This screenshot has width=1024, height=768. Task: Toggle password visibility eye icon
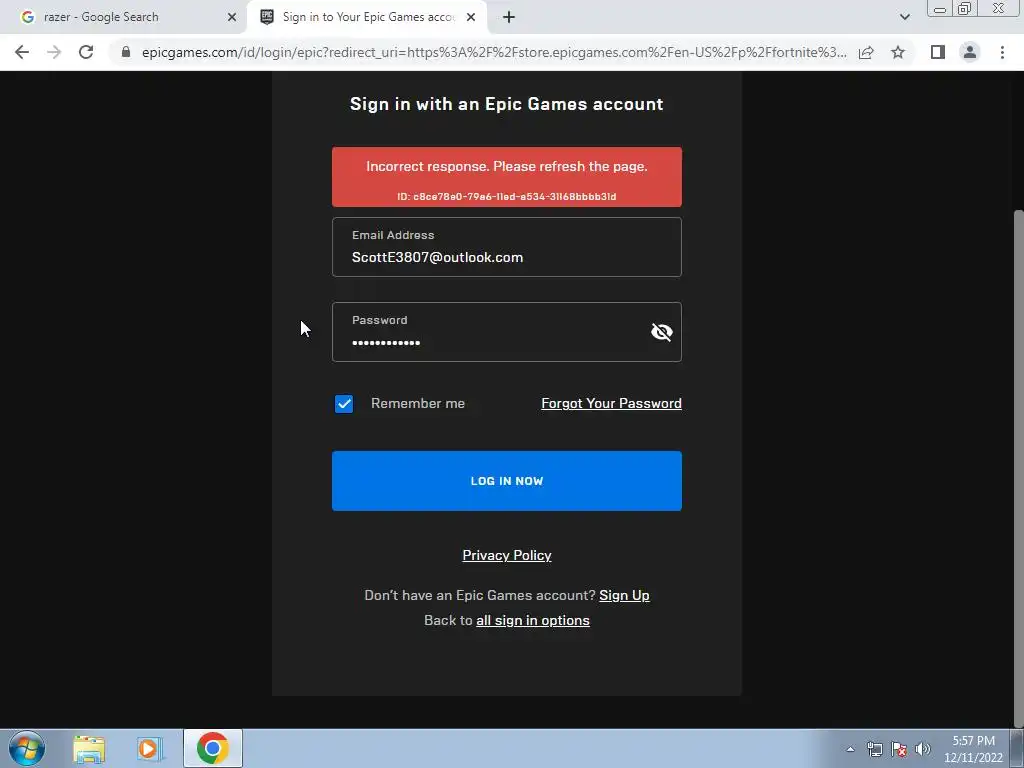click(662, 332)
